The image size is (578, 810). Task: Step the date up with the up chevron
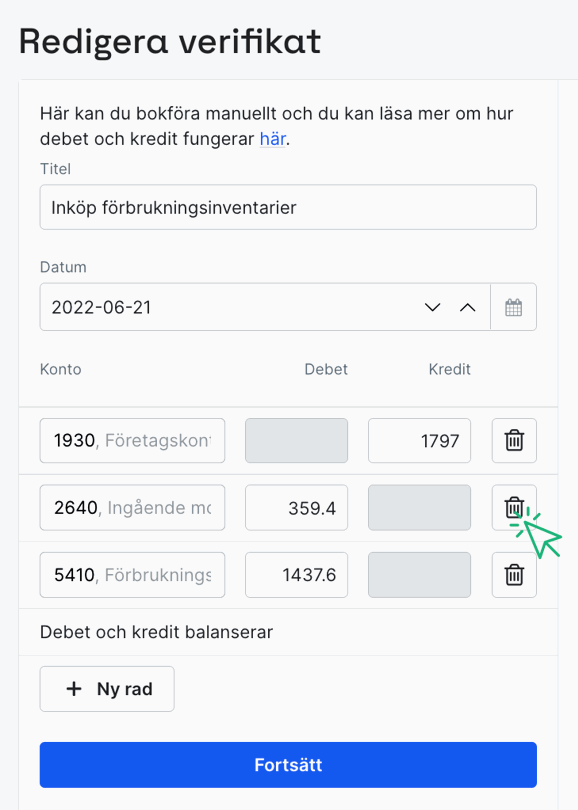[467, 307]
